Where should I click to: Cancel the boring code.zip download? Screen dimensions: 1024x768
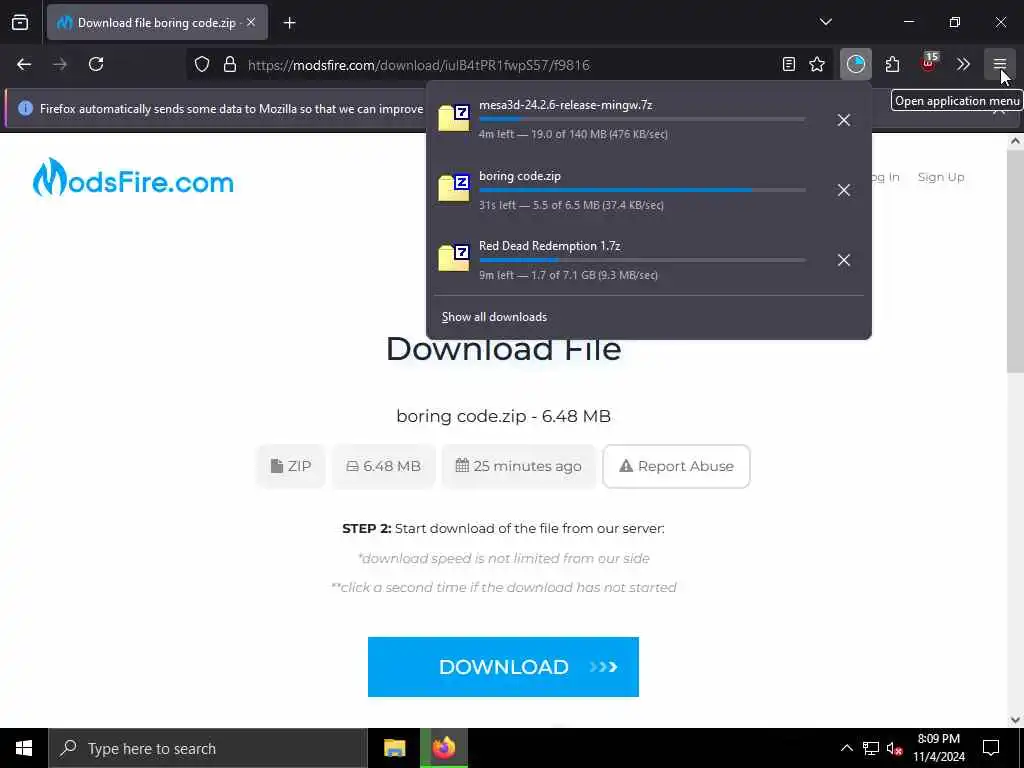tap(844, 190)
